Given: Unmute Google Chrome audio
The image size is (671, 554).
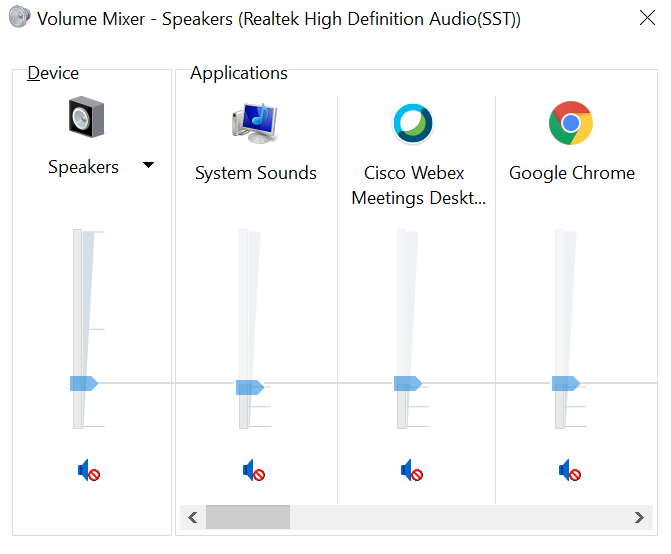Looking at the screenshot, I should pyautogui.click(x=570, y=470).
